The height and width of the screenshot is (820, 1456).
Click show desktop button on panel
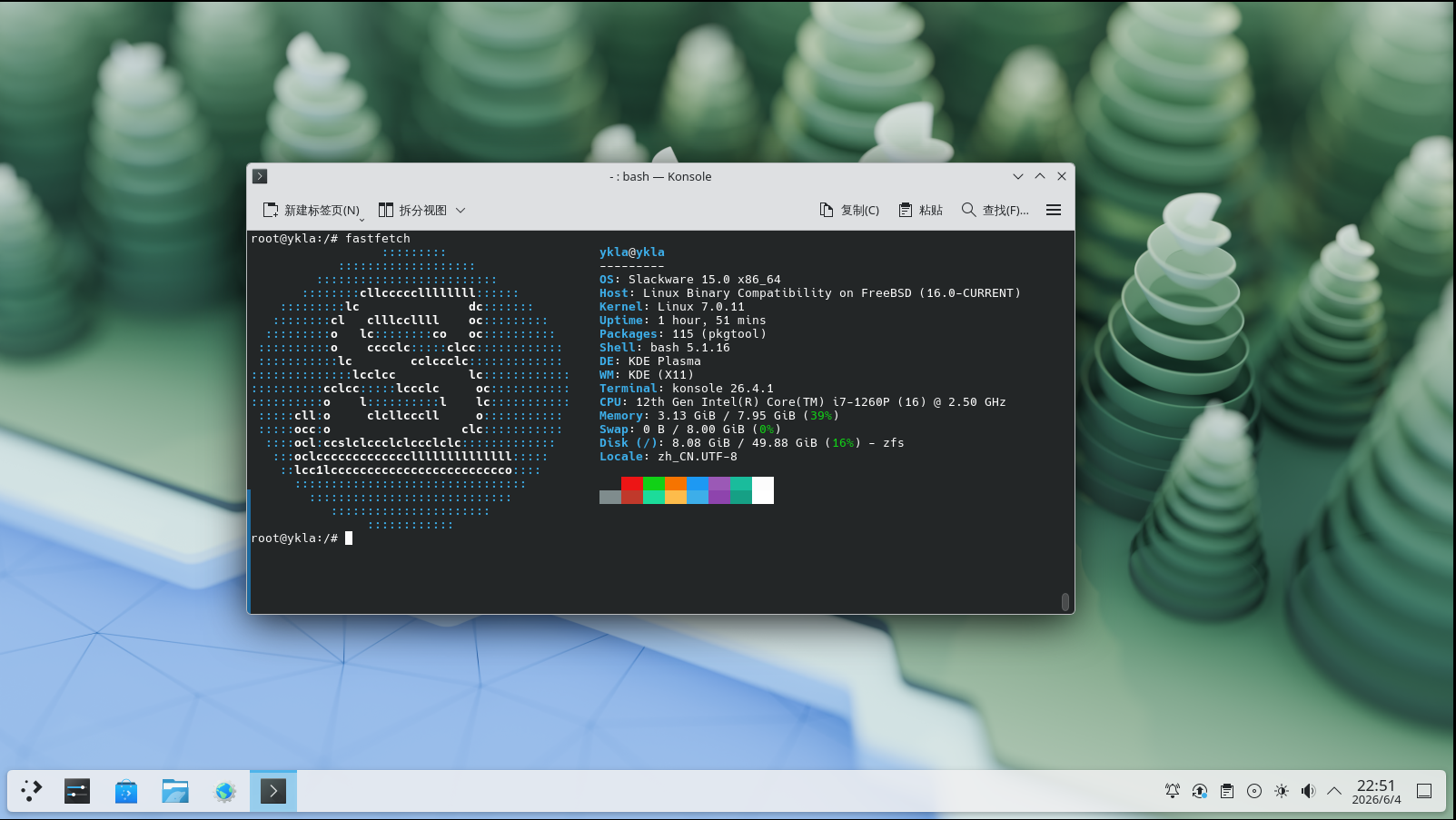pyautogui.click(x=1424, y=791)
